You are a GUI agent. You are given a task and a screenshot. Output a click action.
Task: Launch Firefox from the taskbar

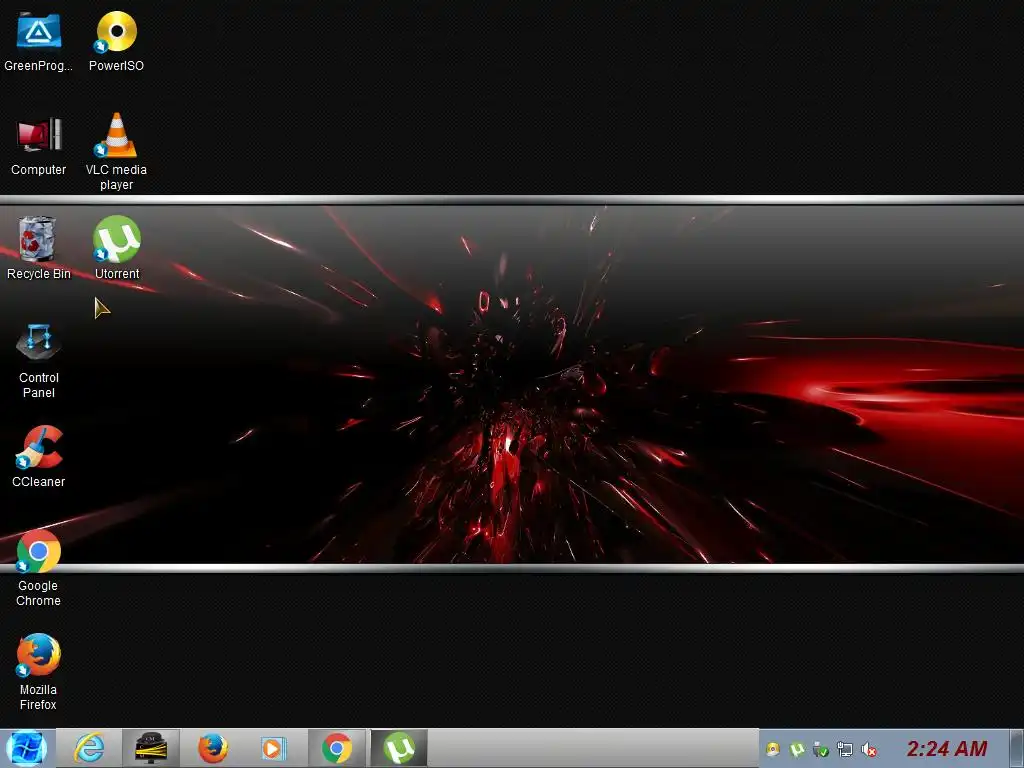(x=212, y=748)
